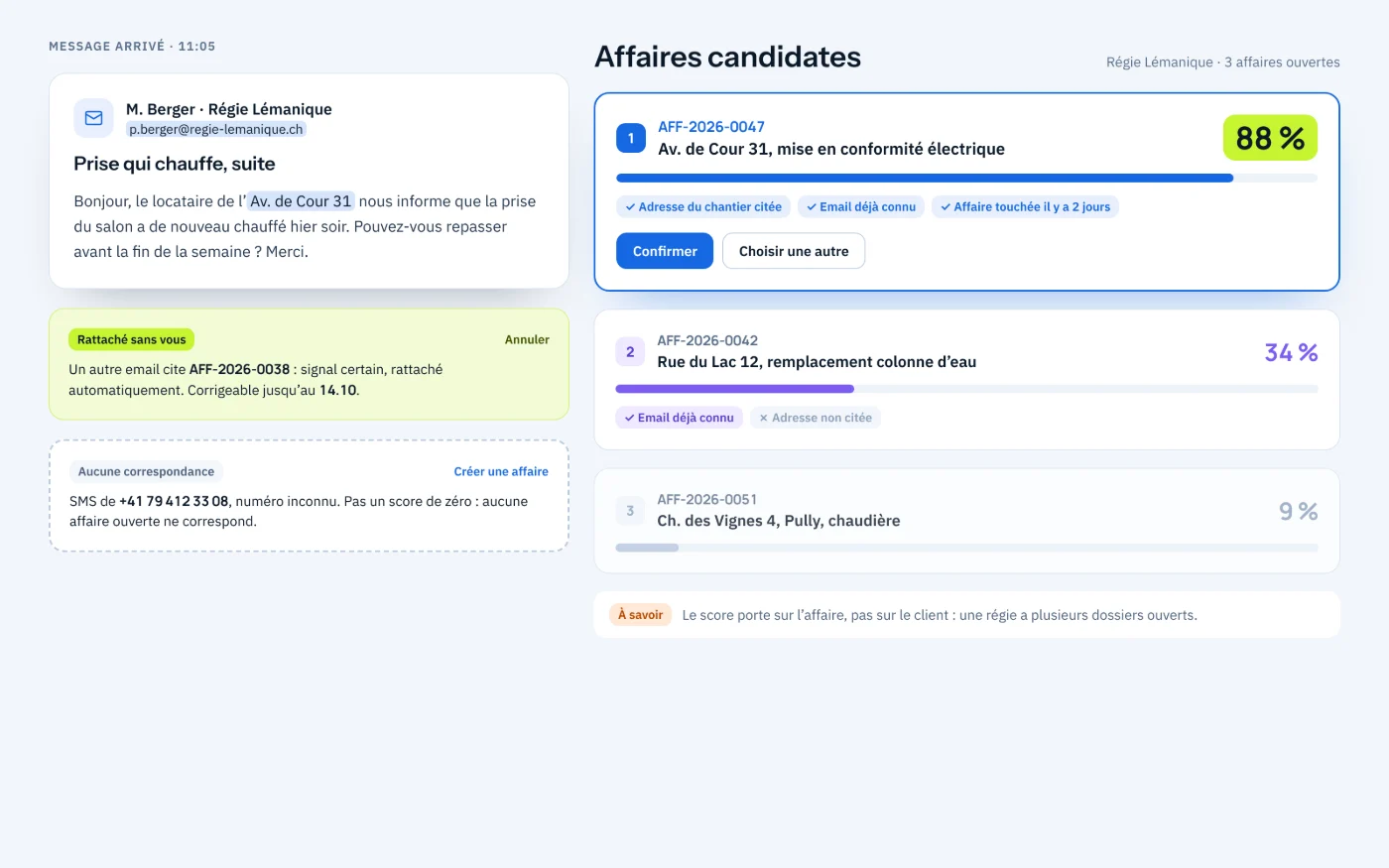1389x868 pixels.
Task: Click the title Av. de Cour 31, mise en conformité électrique
Action: click(831, 149)
